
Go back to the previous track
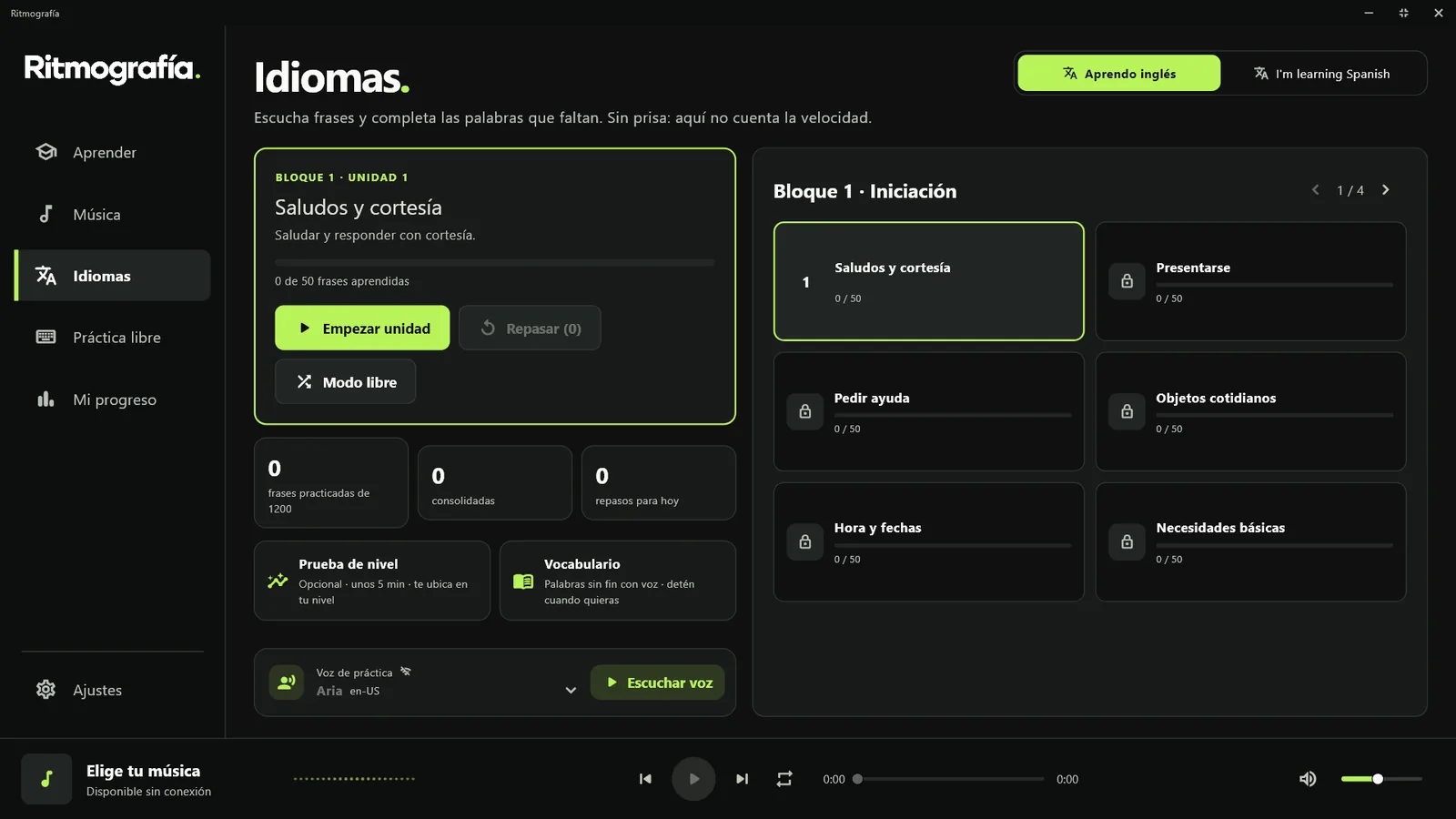point(645,779)
